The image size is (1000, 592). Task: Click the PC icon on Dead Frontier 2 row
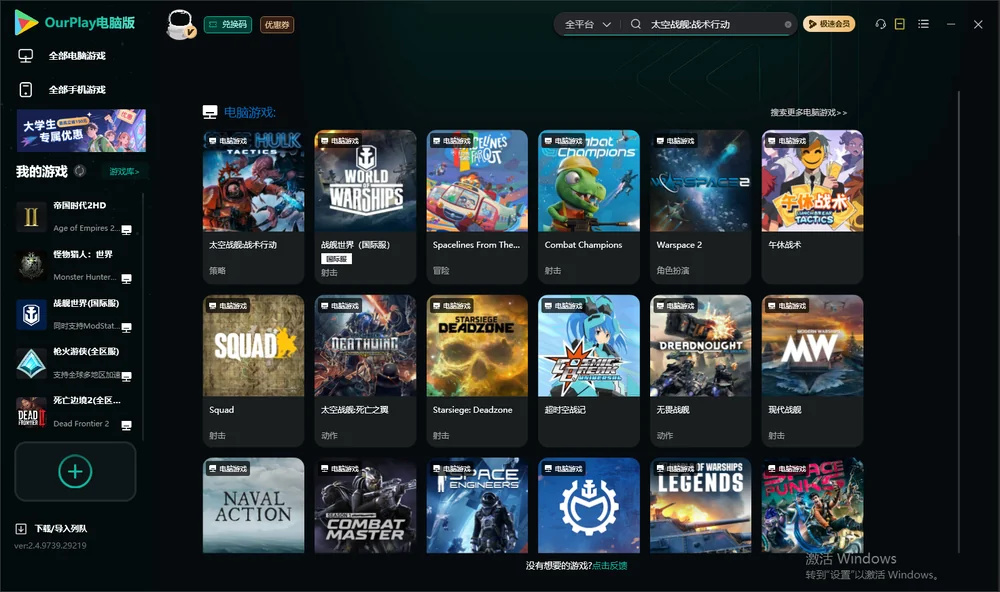click(x=126, y=425)
